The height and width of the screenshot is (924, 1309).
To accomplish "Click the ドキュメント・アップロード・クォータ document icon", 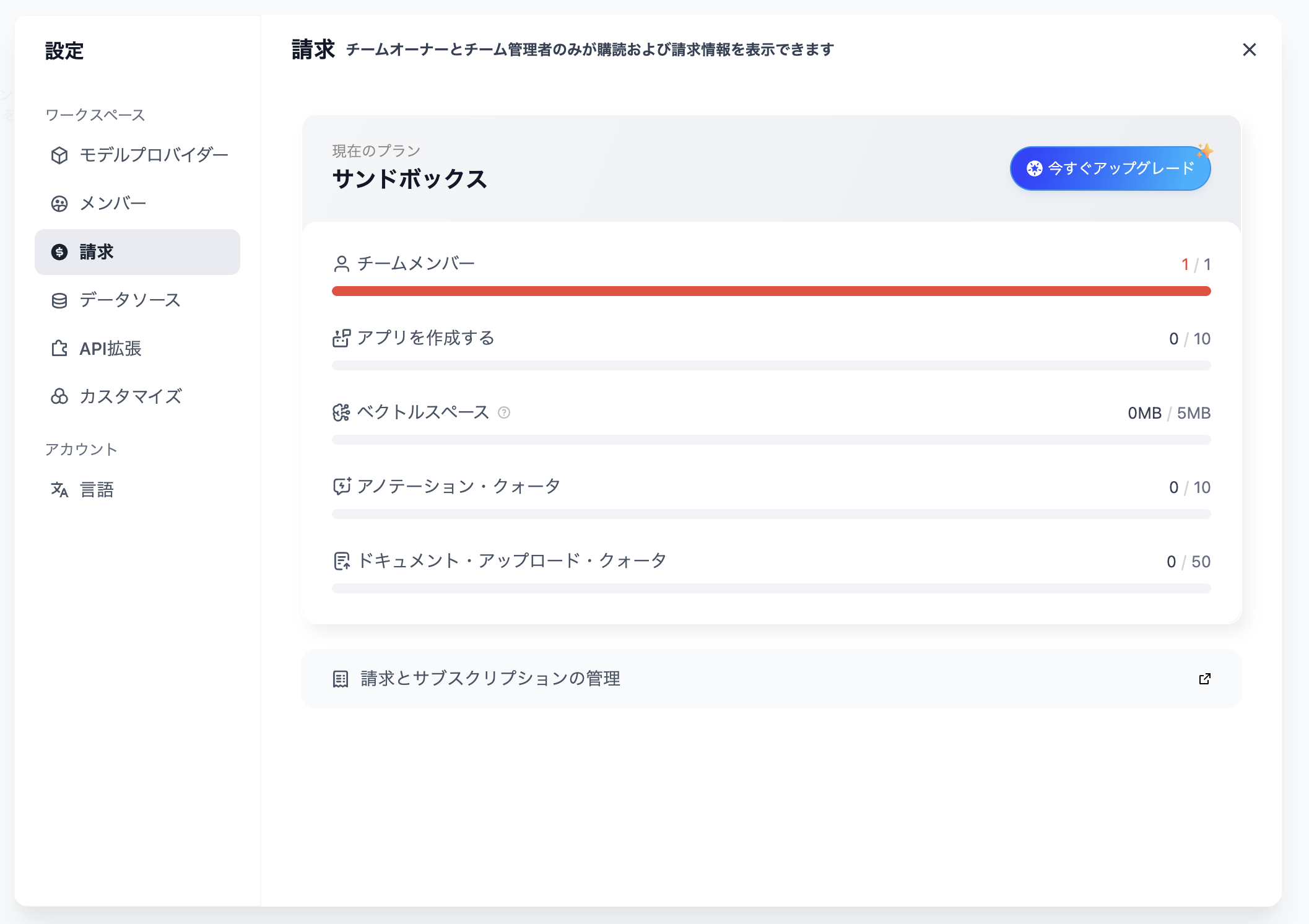I will point(341,560).
